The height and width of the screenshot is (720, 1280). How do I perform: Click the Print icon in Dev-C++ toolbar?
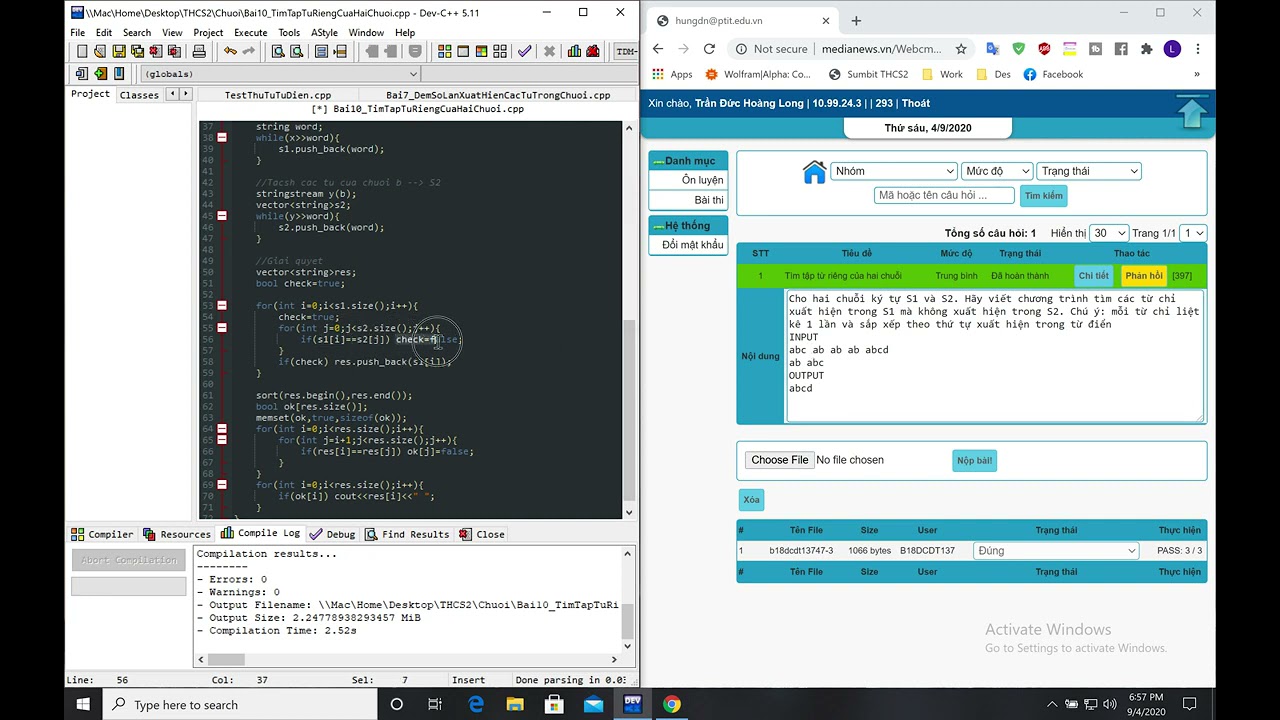pos(199,52)
